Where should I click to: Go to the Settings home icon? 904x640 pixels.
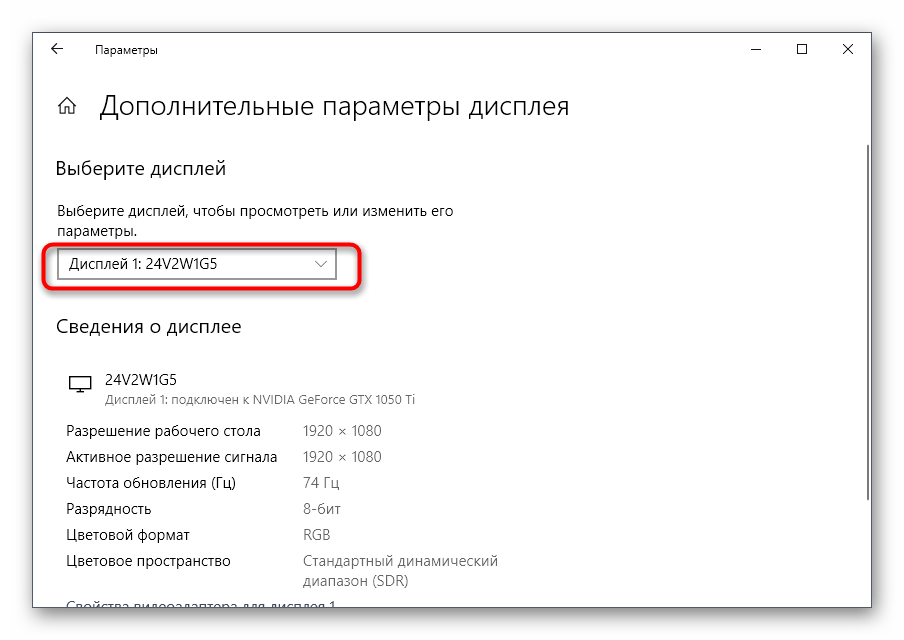[x=67, y=107]
